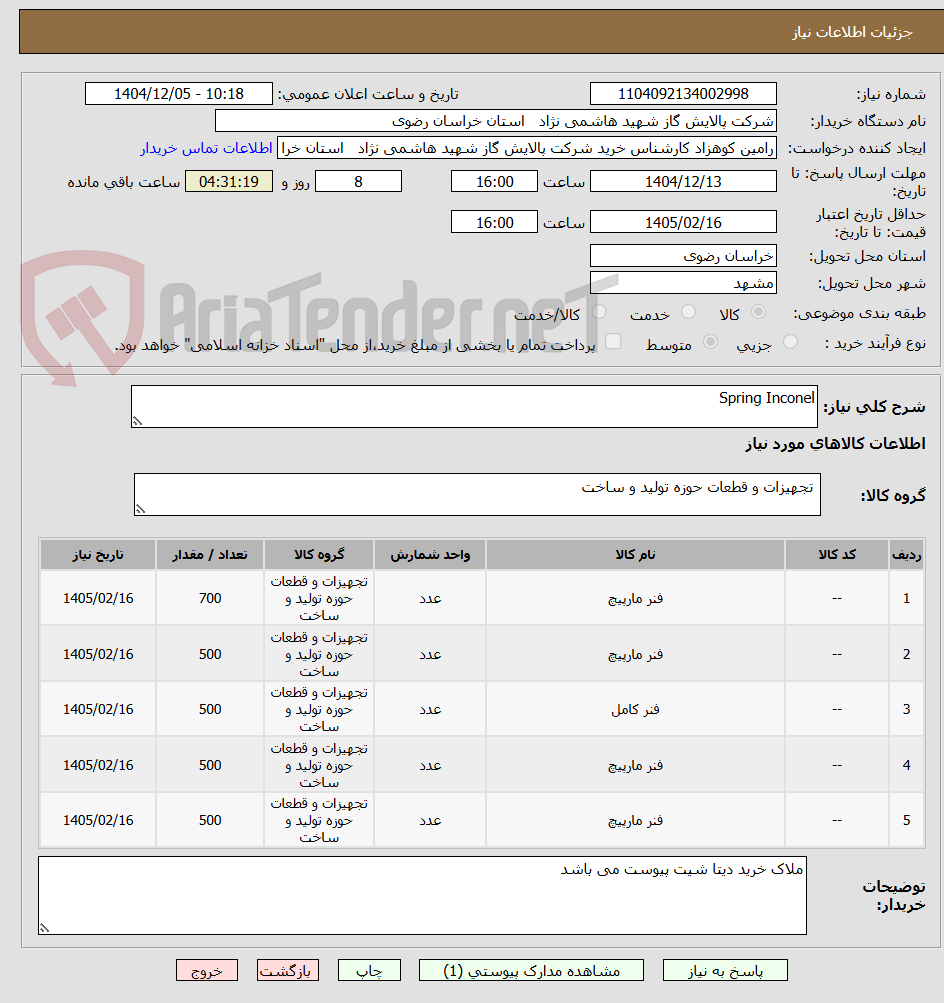The height and width of the screenshot is (1003, 944).
Task: Click the need date 1405/02/16 in row 5
Action: coord(98,820)
